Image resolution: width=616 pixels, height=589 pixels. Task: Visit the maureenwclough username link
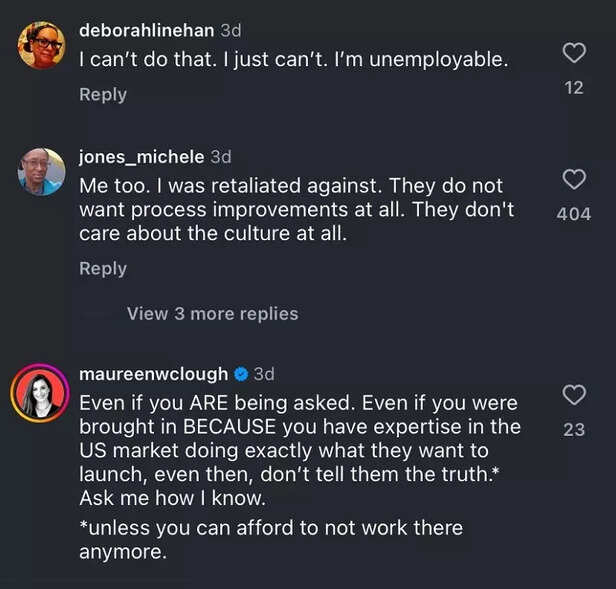[153, 374]
